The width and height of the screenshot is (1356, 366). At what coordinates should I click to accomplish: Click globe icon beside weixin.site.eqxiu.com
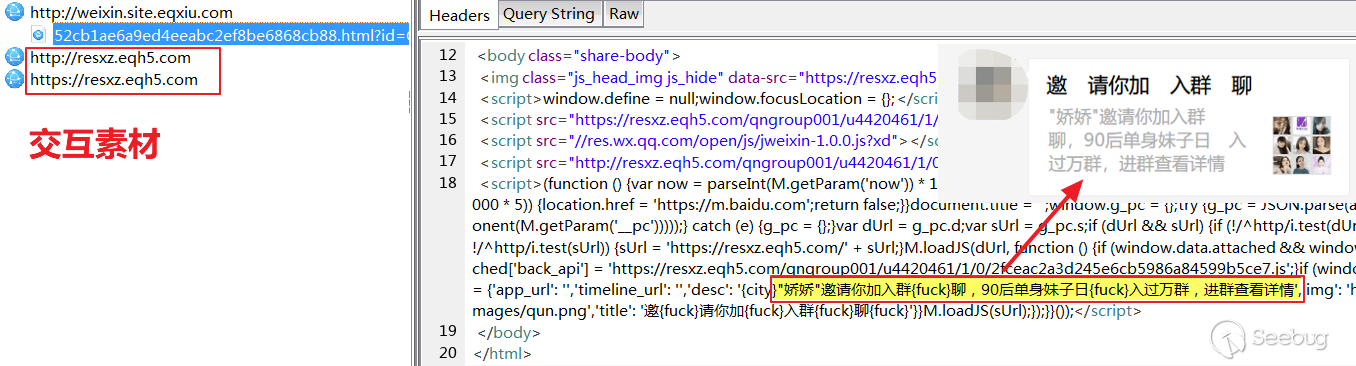[14, 13]
